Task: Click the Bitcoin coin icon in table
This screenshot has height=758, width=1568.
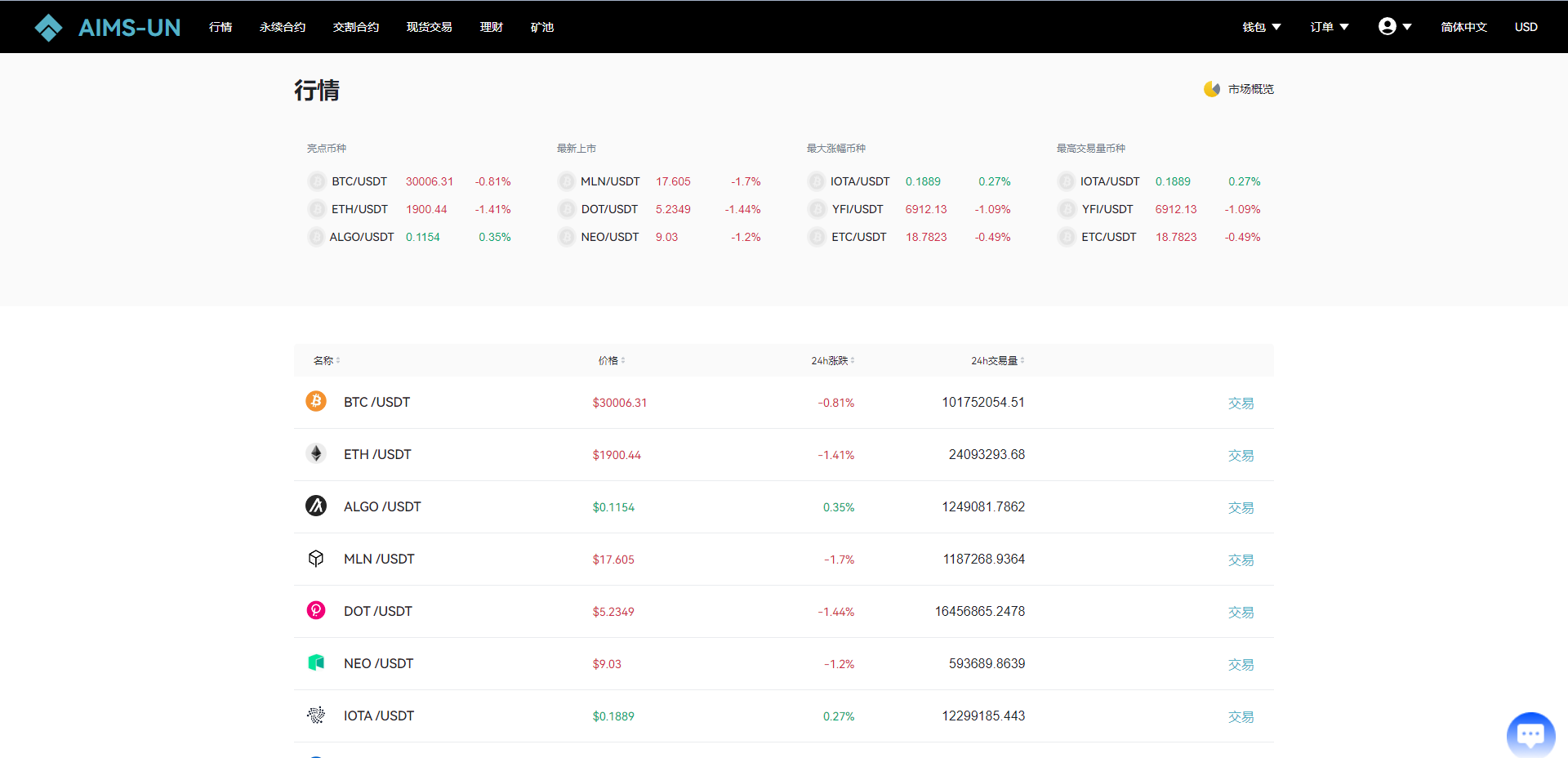Action: [x=316, y=401]
